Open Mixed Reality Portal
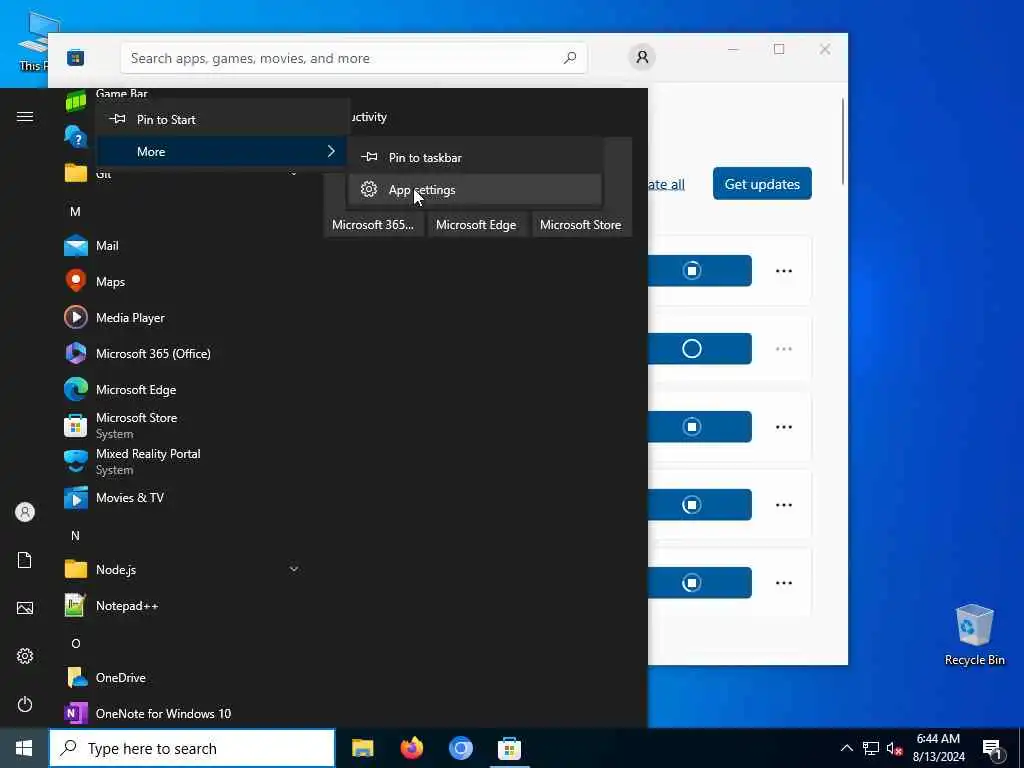Image resolution: width=1024 pixels, height=768 pixels. coord(183,461)
